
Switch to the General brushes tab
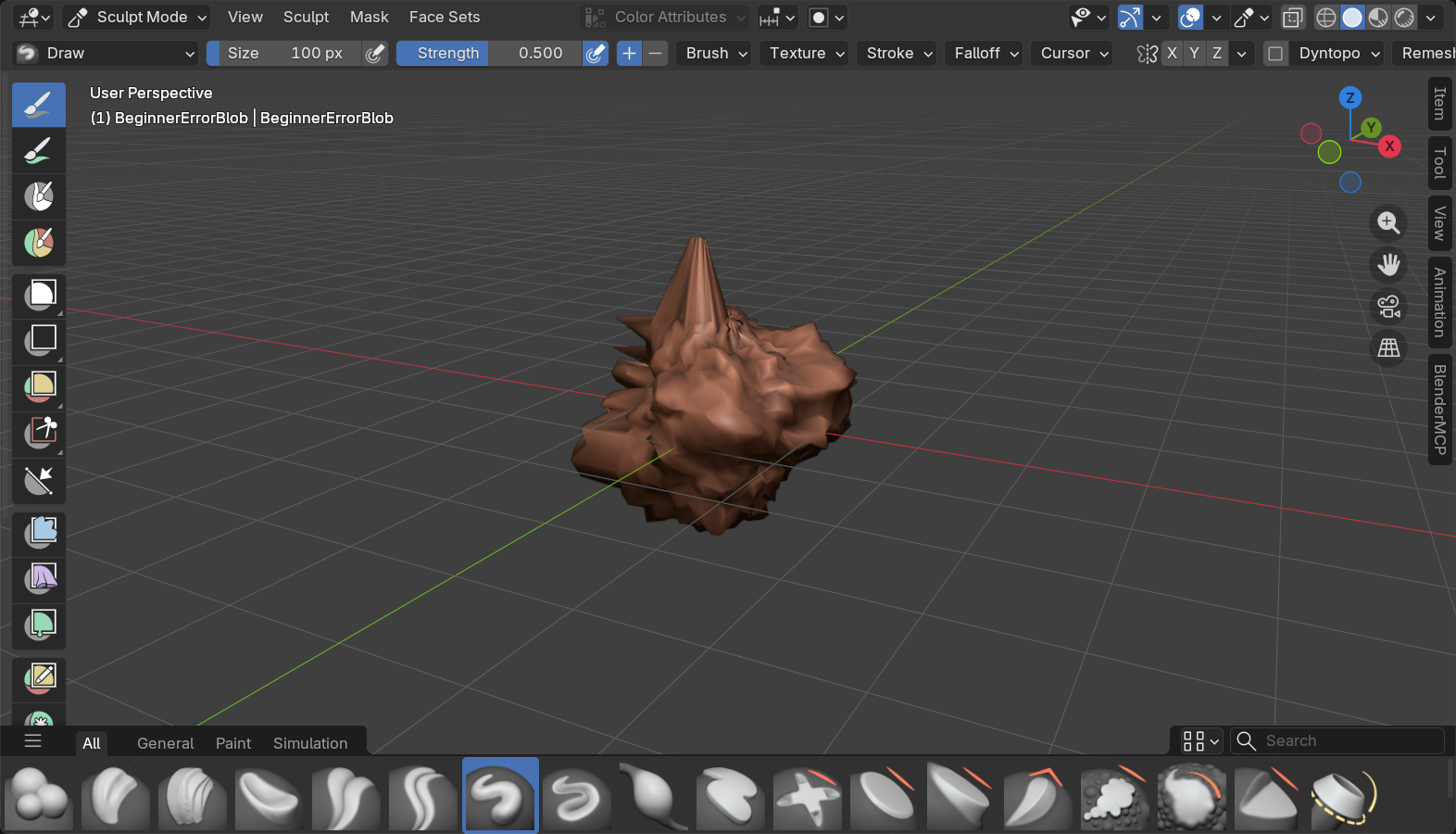166,743
